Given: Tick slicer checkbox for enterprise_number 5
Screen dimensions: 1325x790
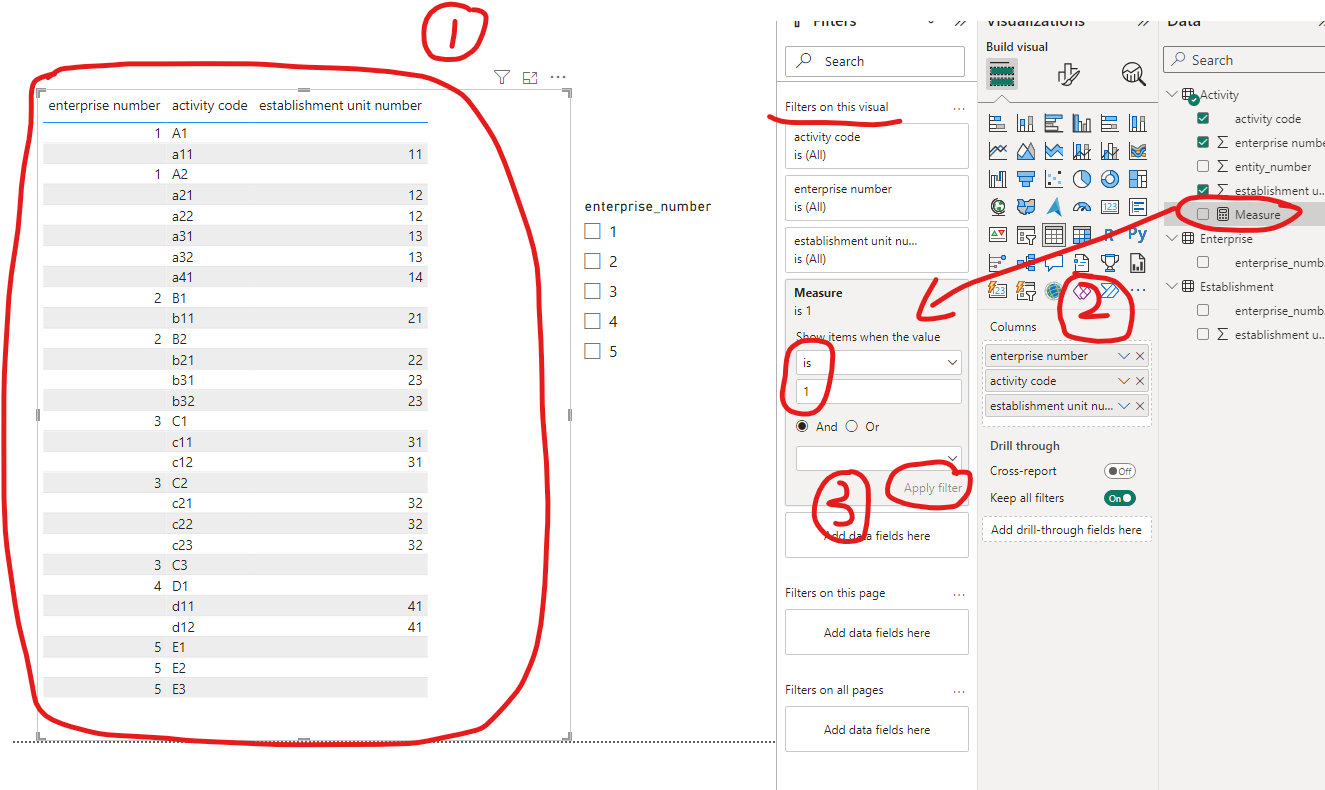Looking at the screenshot, I should pos(592,351).
